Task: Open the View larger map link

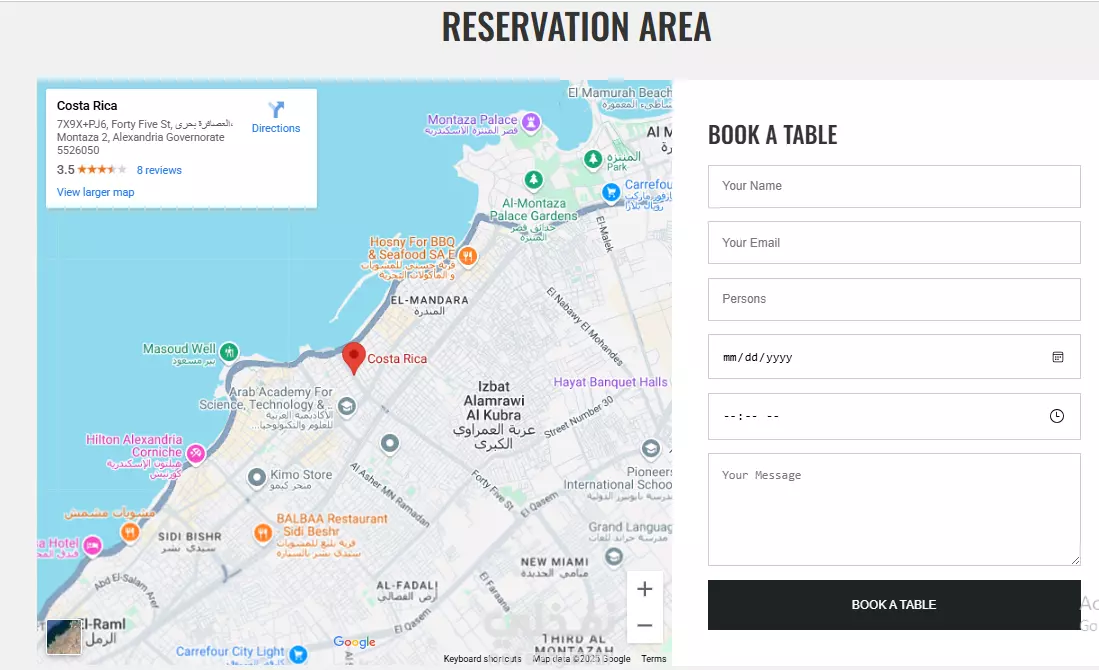Action: point(95,192)
